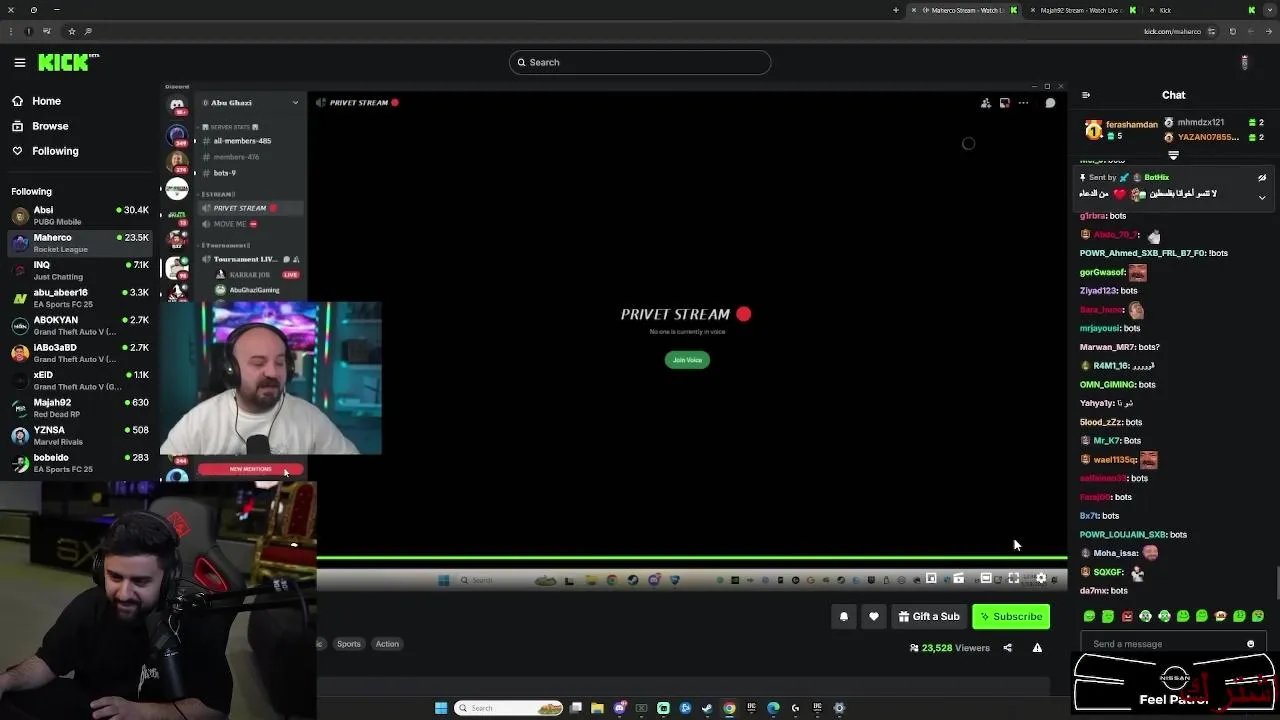Open Kick player settings gear
This screenshot has height=720, width=1280.
(1041, 578)
